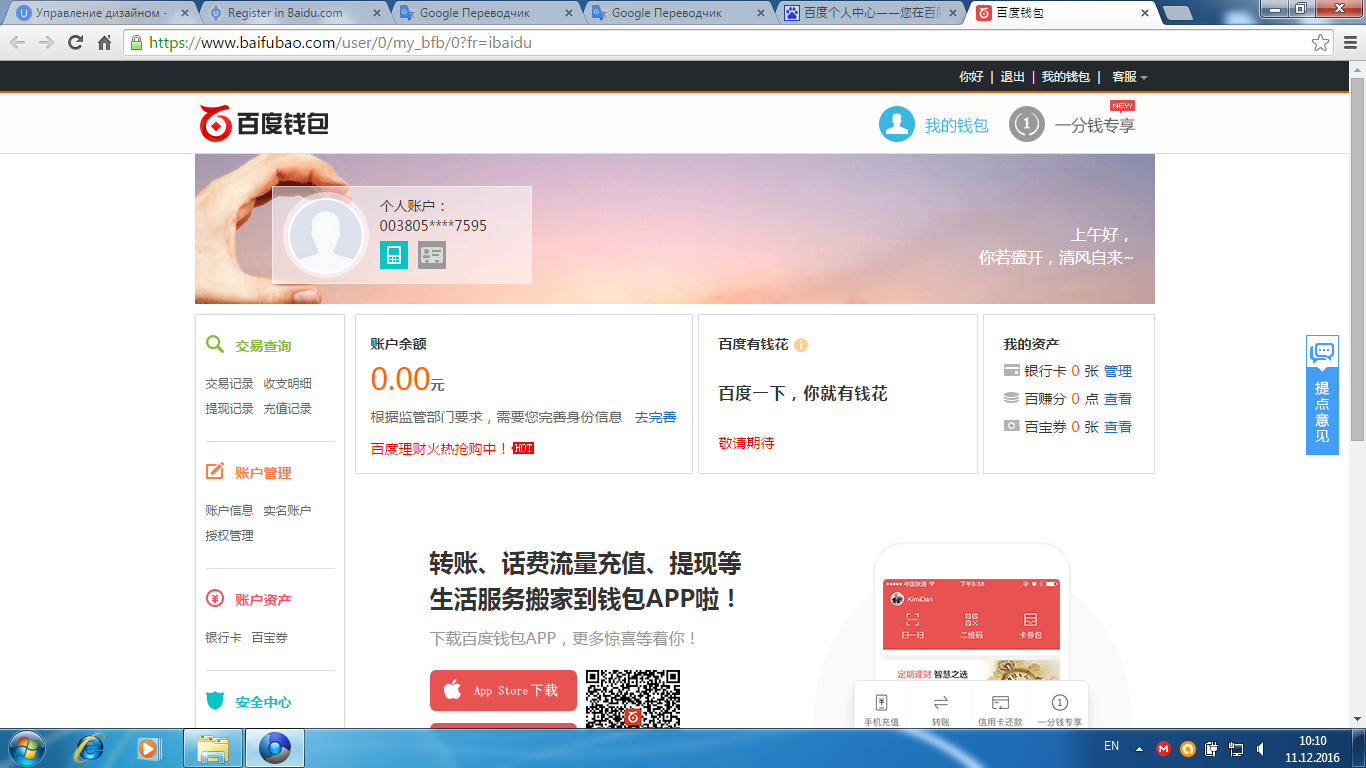
Task: Click 查看 next to 百赚分
Action: [1118, 399]
